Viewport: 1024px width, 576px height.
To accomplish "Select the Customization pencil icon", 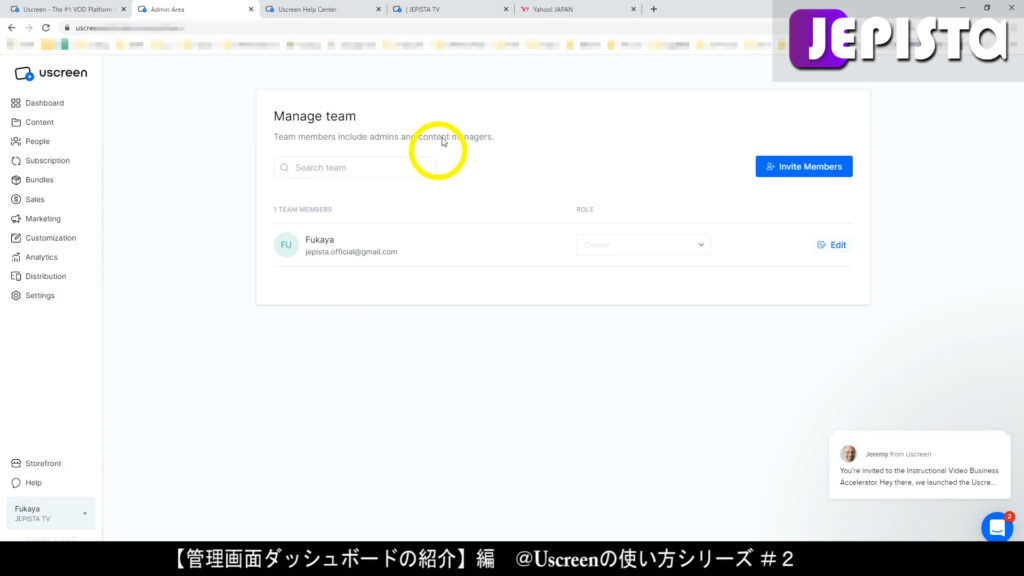I will 16,238.
